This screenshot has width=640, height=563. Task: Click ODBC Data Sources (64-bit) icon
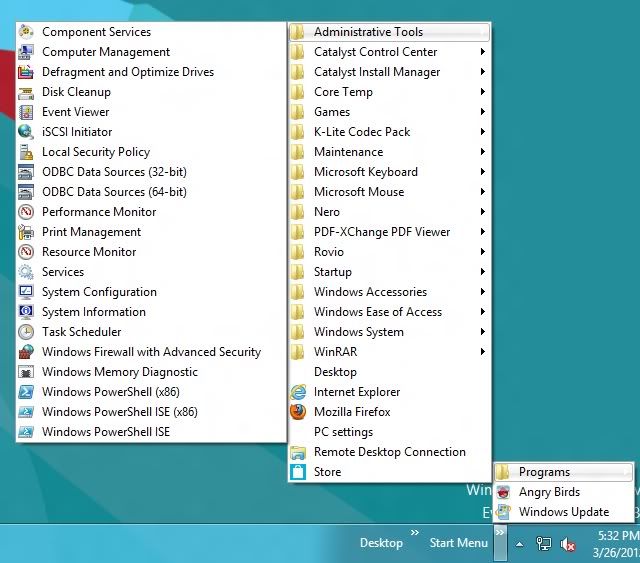[x=26, y=192]
